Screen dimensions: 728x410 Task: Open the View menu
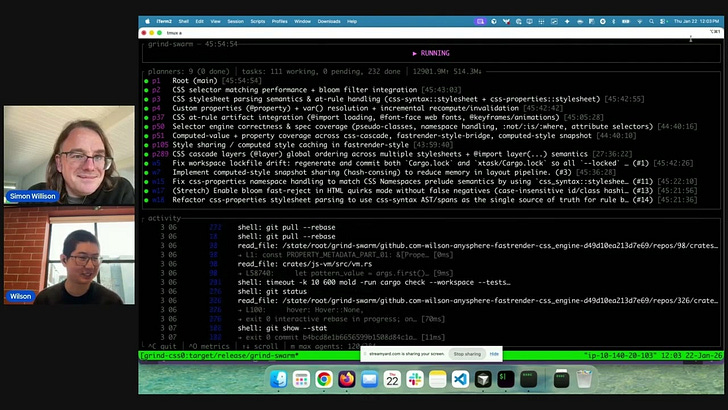click(x=215, y=21)
